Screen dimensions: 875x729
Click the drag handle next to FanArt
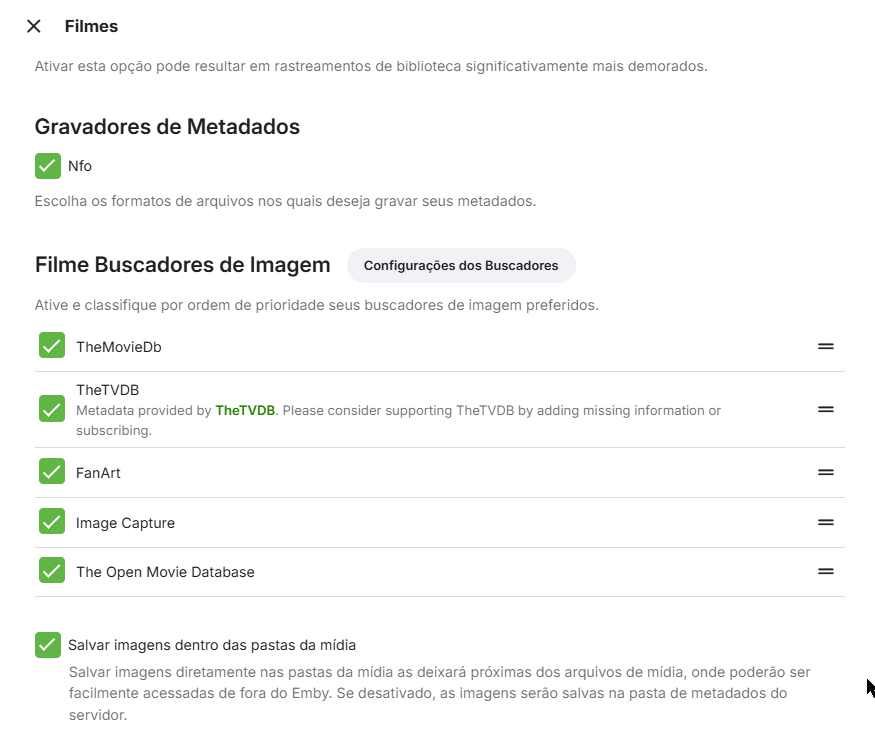[x=825, y=471]
